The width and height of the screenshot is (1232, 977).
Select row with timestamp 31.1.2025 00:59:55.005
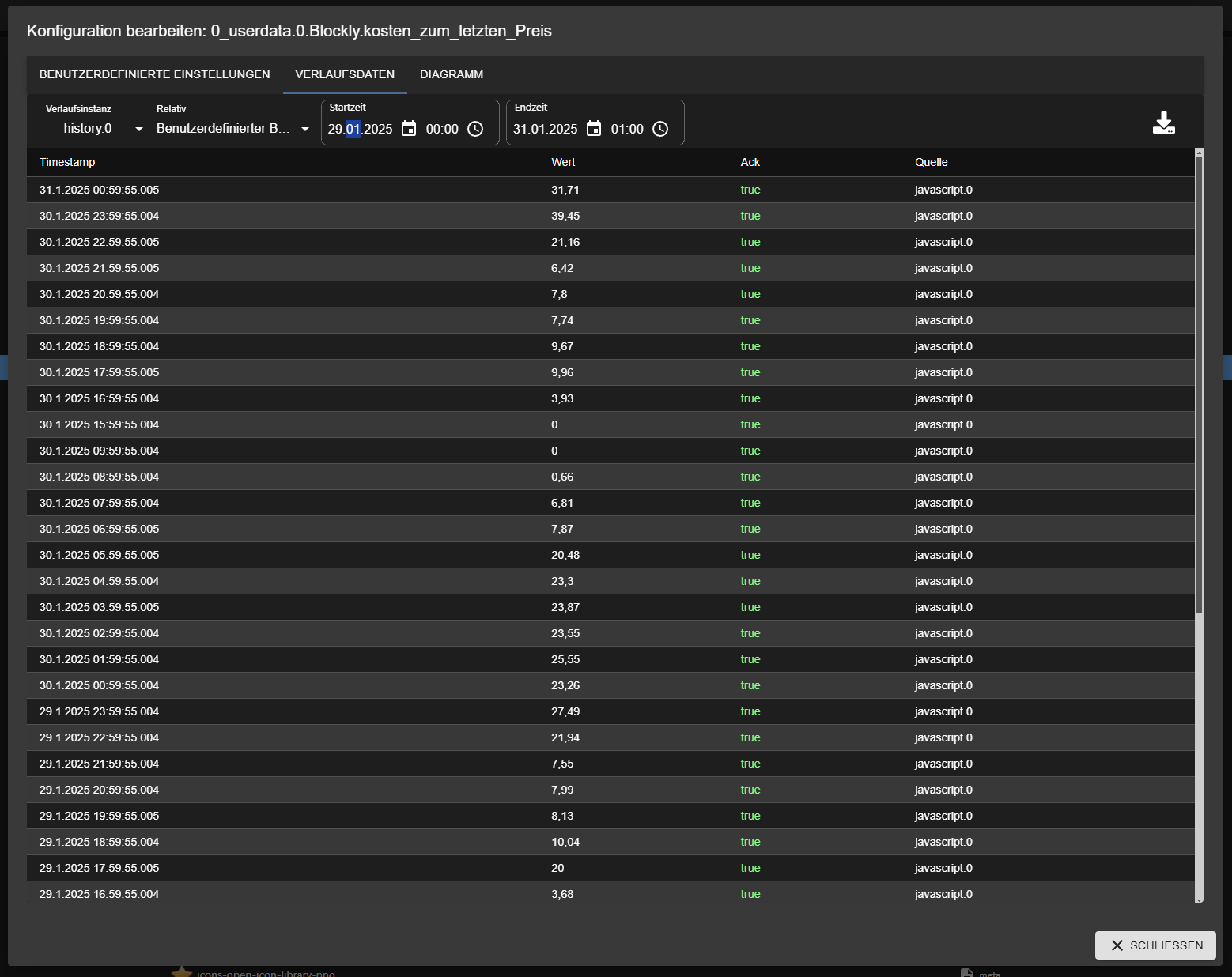[x=99, y=190]
